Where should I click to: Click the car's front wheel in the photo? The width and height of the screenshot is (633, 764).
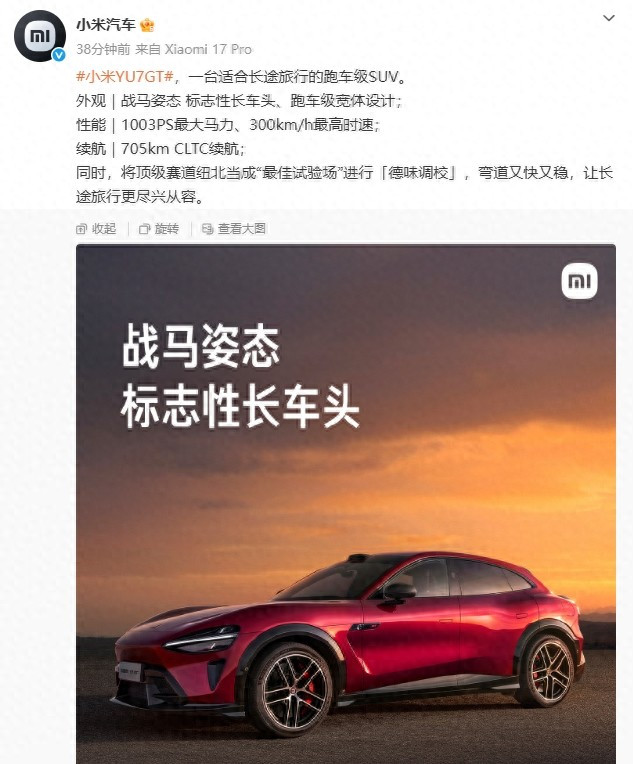(291, 687)
